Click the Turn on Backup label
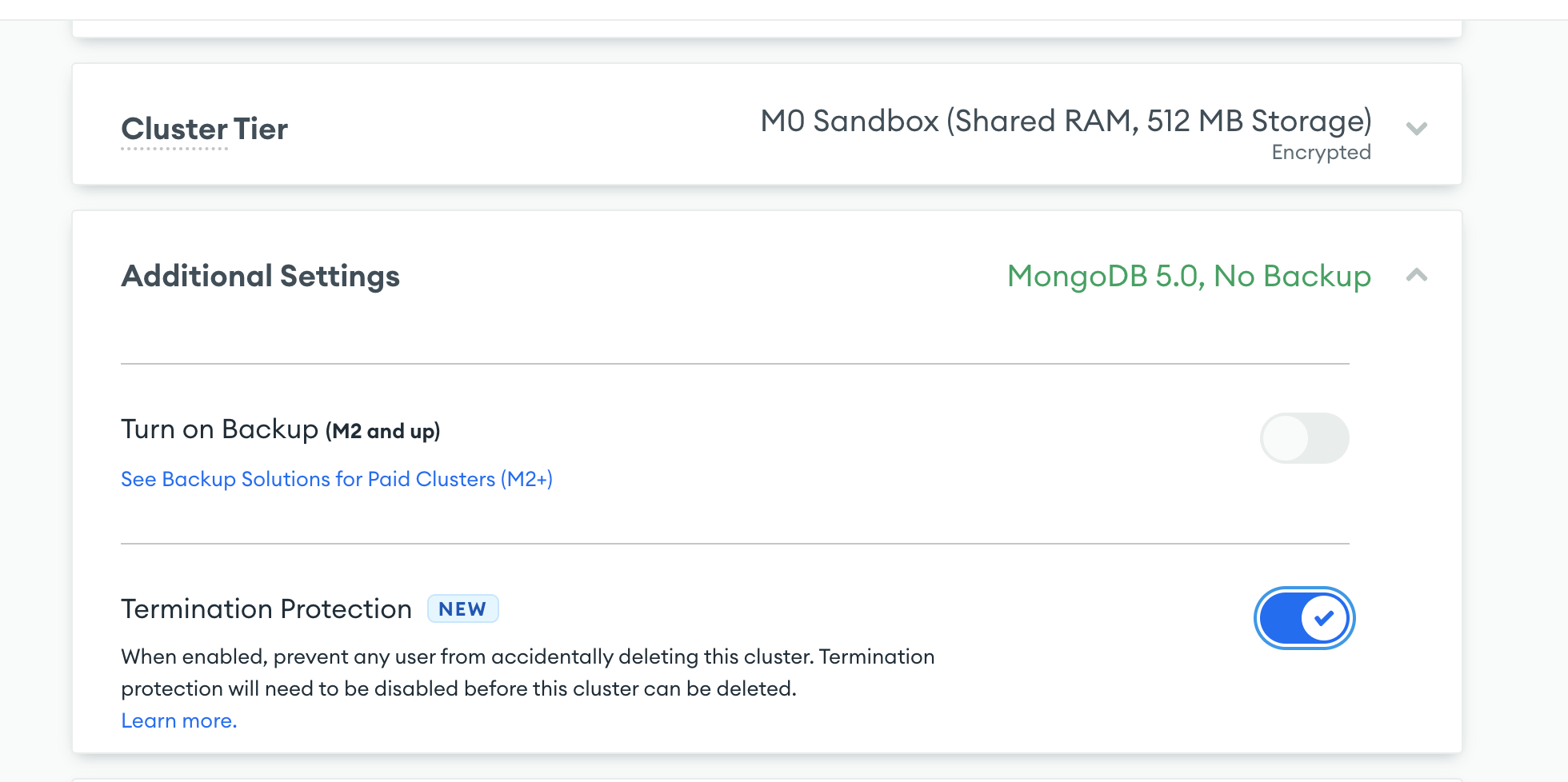Viewport: 1568px width, 782px height. [x=220, y=429]
